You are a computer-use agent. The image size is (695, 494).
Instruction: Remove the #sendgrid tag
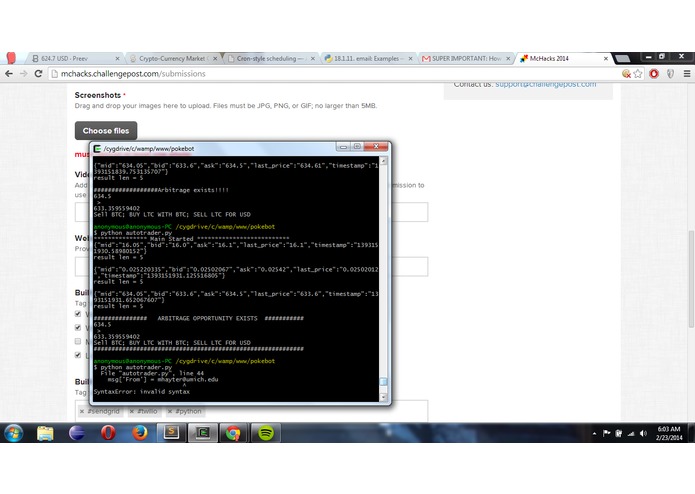click(x=82, y=411)
